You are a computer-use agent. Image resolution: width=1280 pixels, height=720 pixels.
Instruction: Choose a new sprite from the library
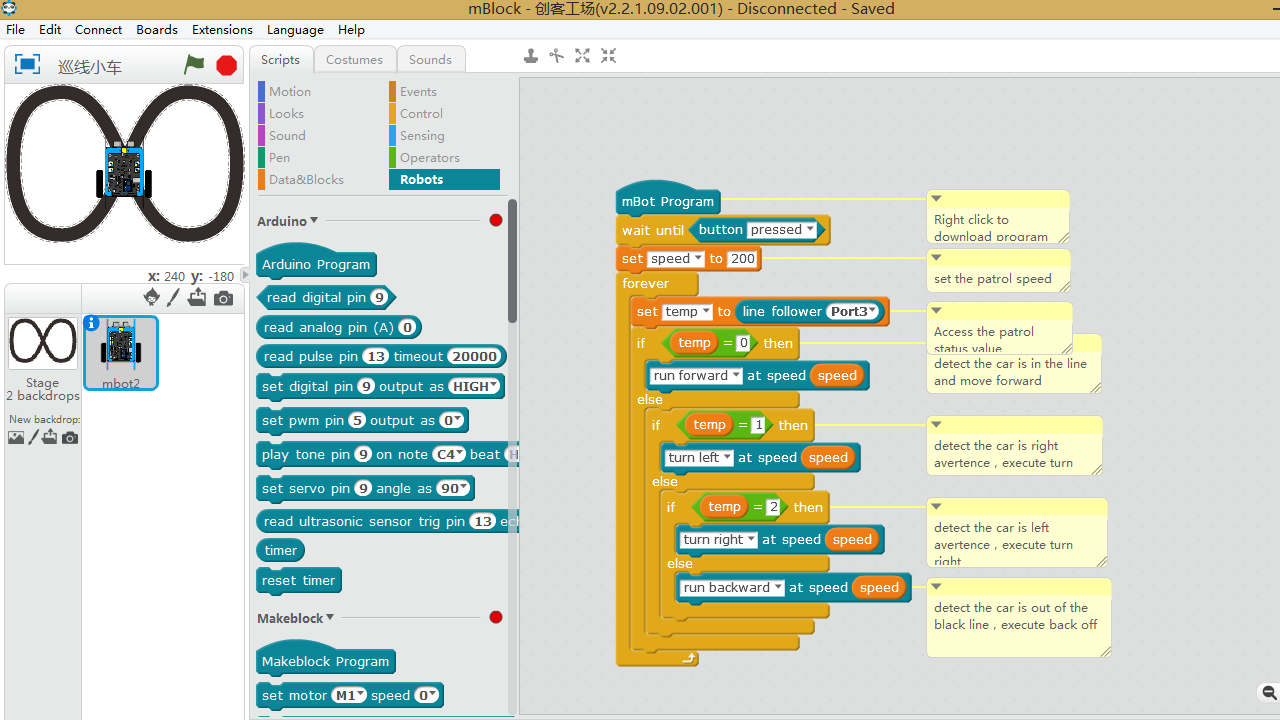click(x=152, y=297)
